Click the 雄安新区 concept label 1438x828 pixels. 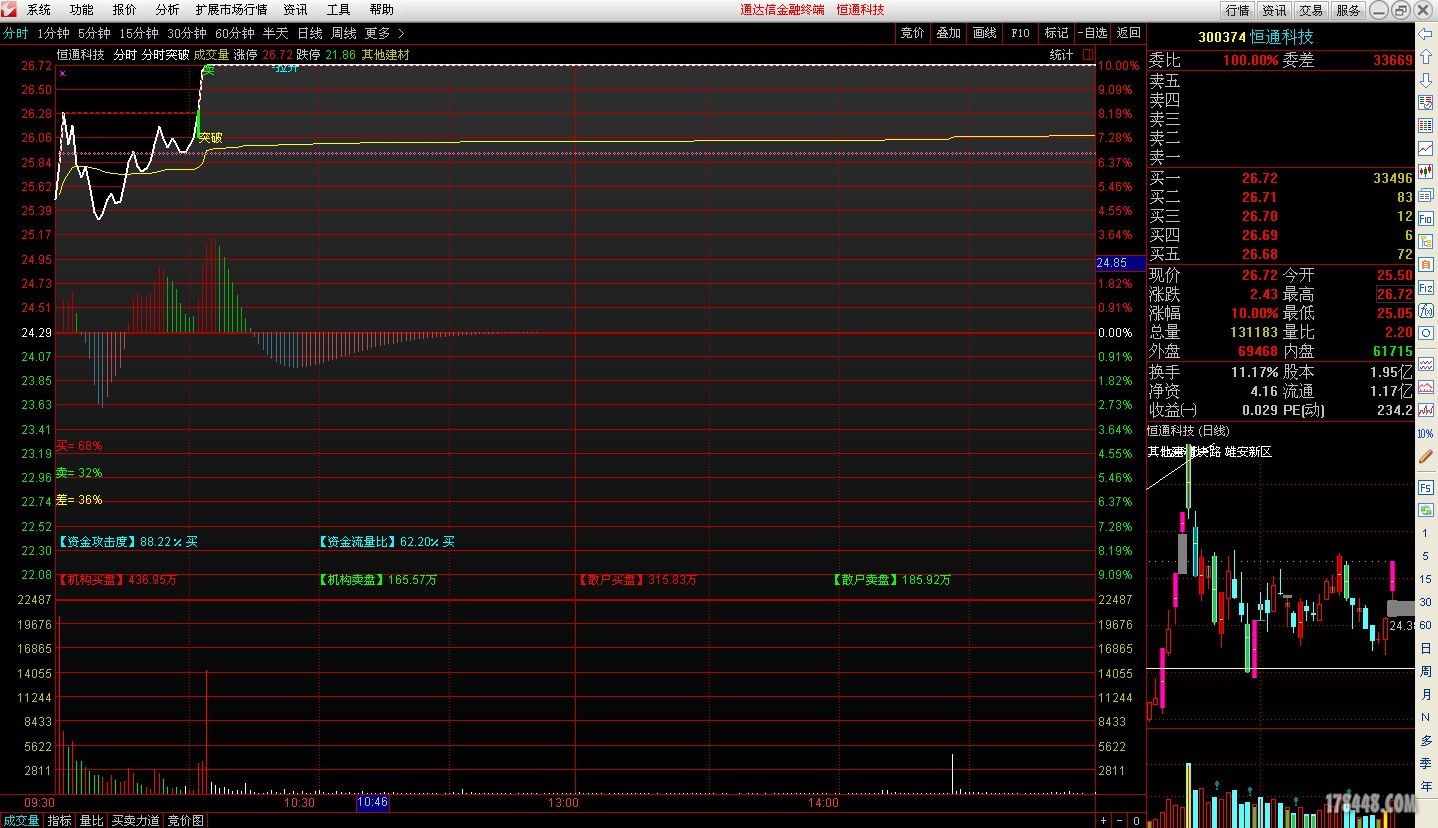tap(1248, 452)
